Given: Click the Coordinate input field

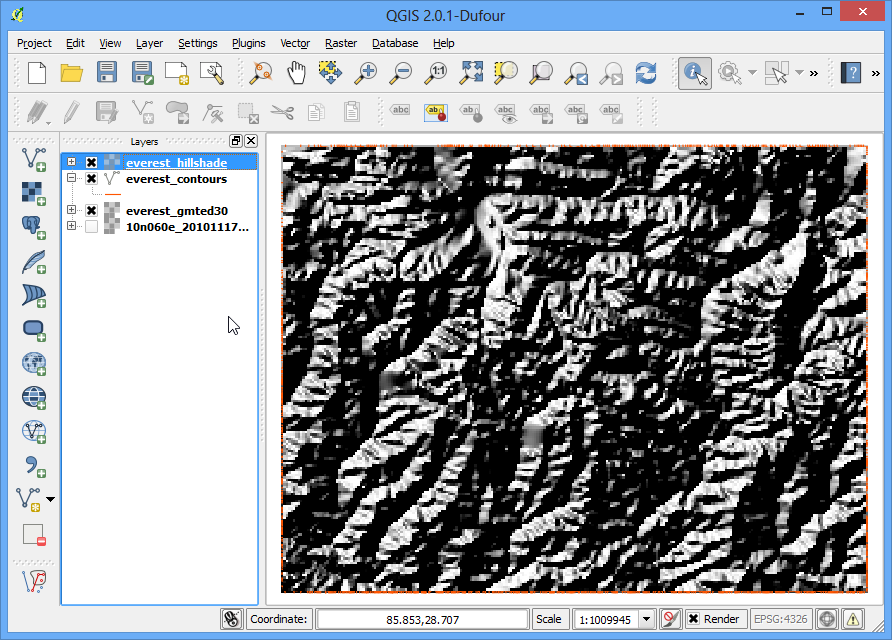Looking at the screenshot, I should (422, 619).
